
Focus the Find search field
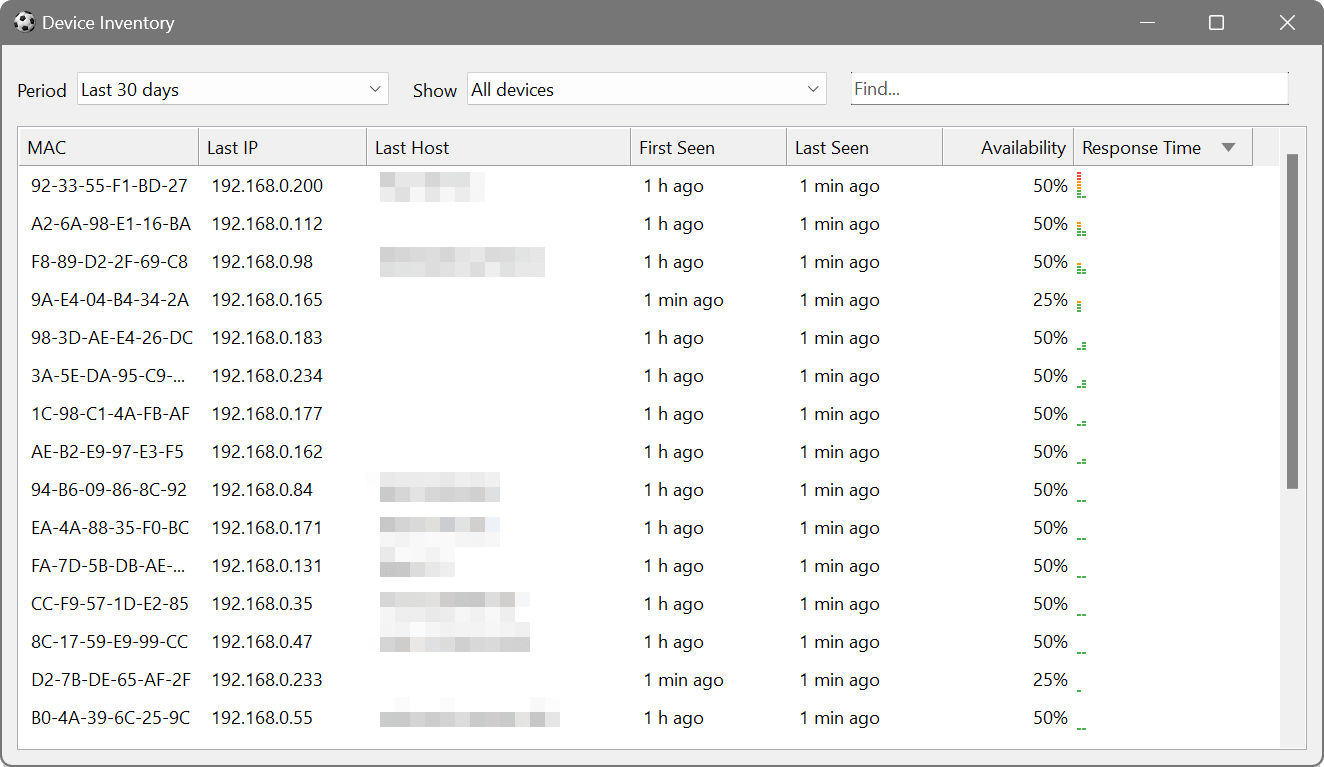pyautogui.click(x=1069, y=89)
